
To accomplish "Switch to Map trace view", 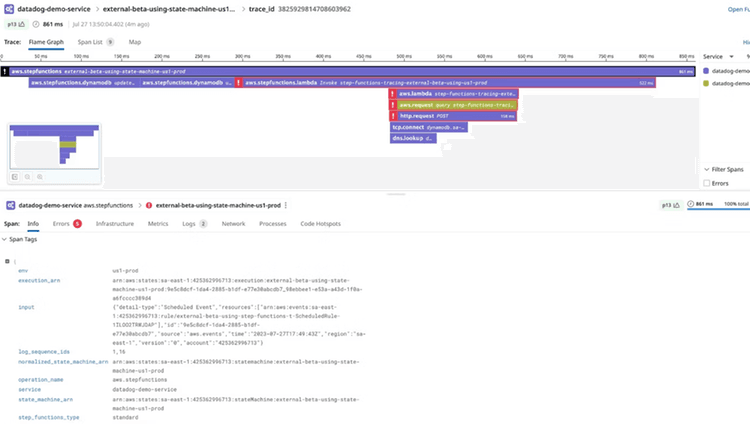I will click(135, 42).
